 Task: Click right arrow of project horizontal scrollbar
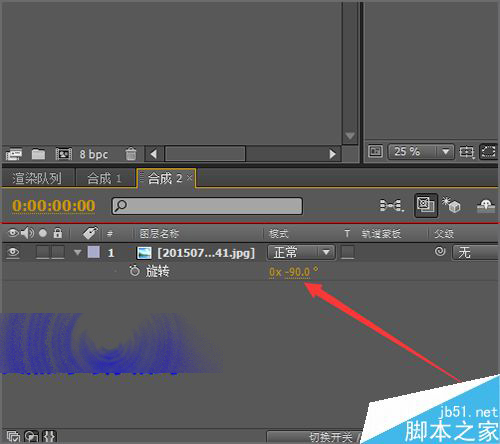click(x=332, y=154)
